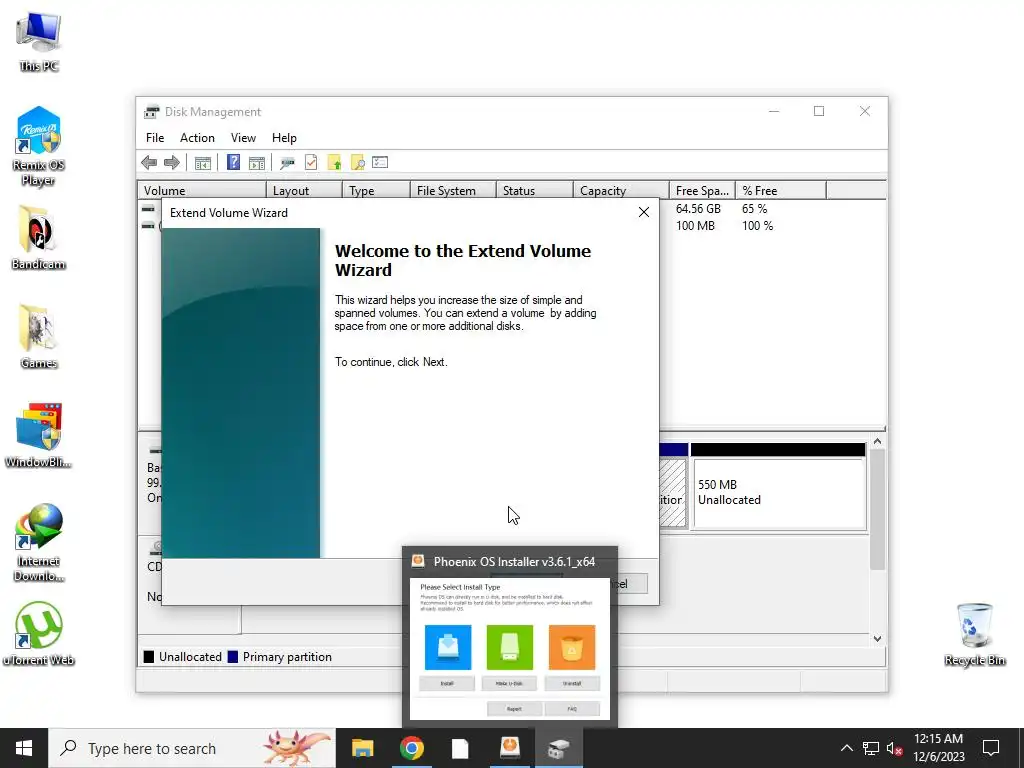Click the Forward arrow in Disk Management toolbar
Viewport: 1024px width, 768px height.
click(172, 163)
